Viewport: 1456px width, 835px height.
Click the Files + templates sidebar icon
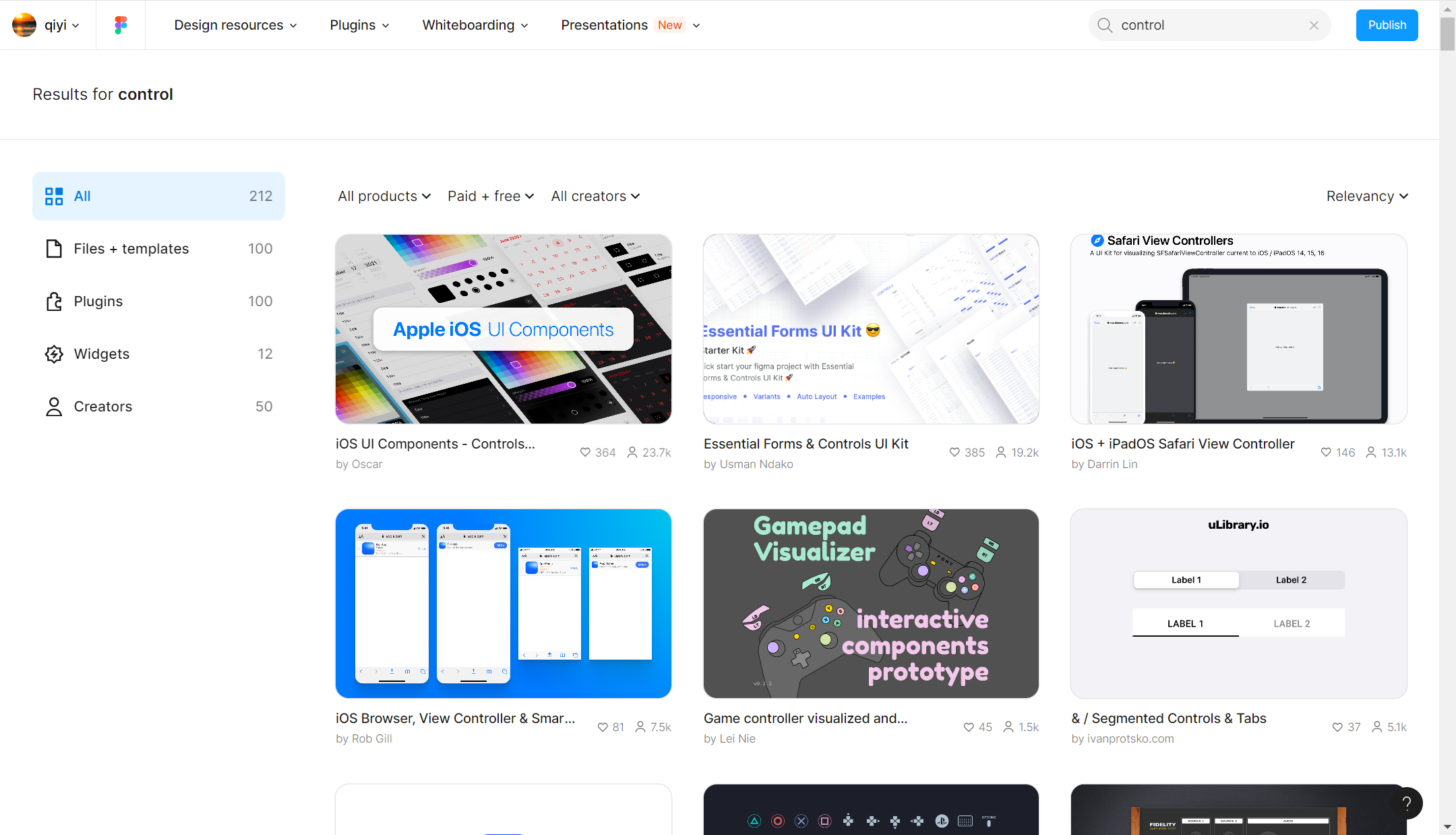point(53,248)
